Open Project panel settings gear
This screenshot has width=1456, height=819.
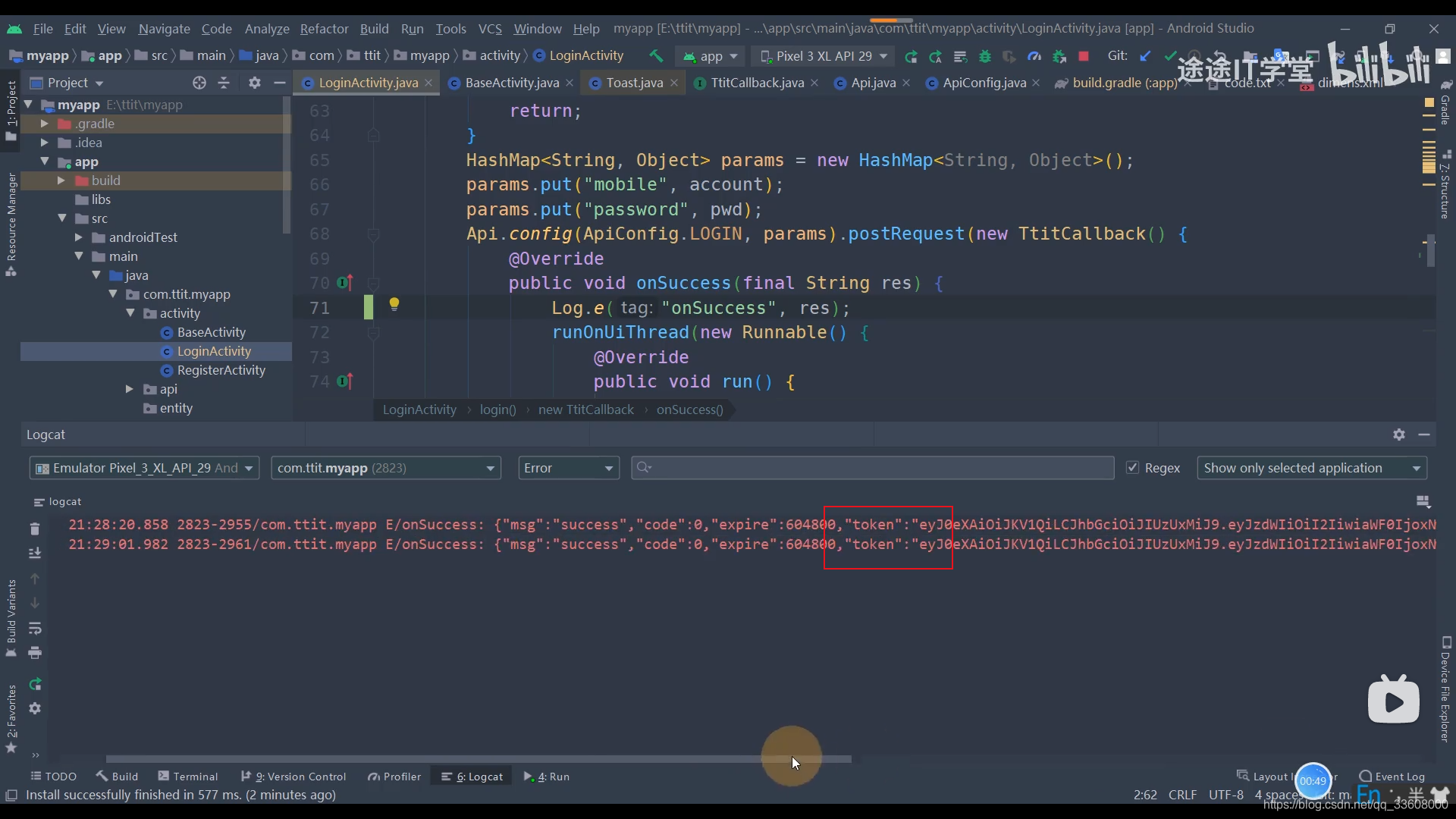(x=255, y=83)
